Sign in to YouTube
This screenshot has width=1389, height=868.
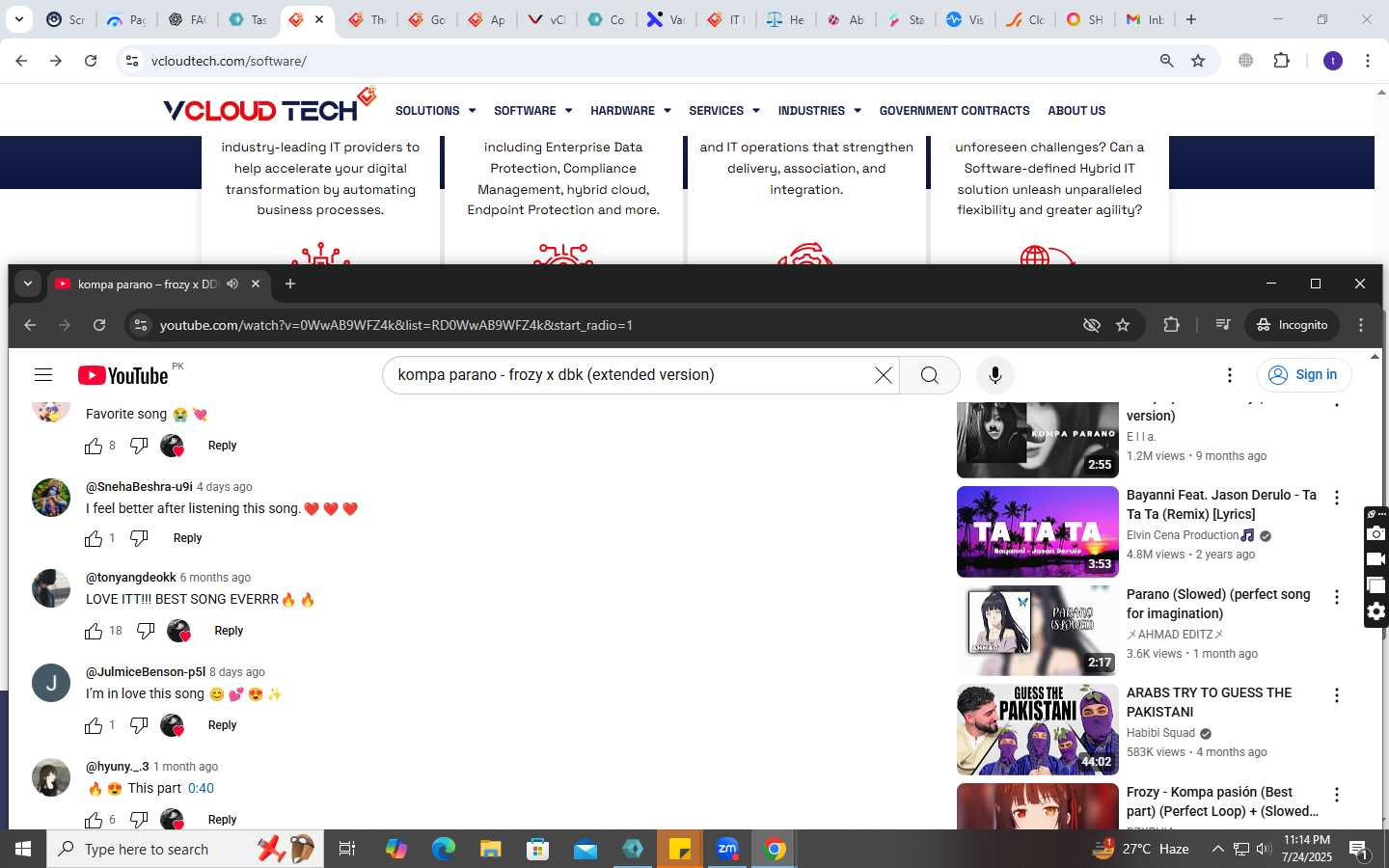click(x=1304, y=375)
